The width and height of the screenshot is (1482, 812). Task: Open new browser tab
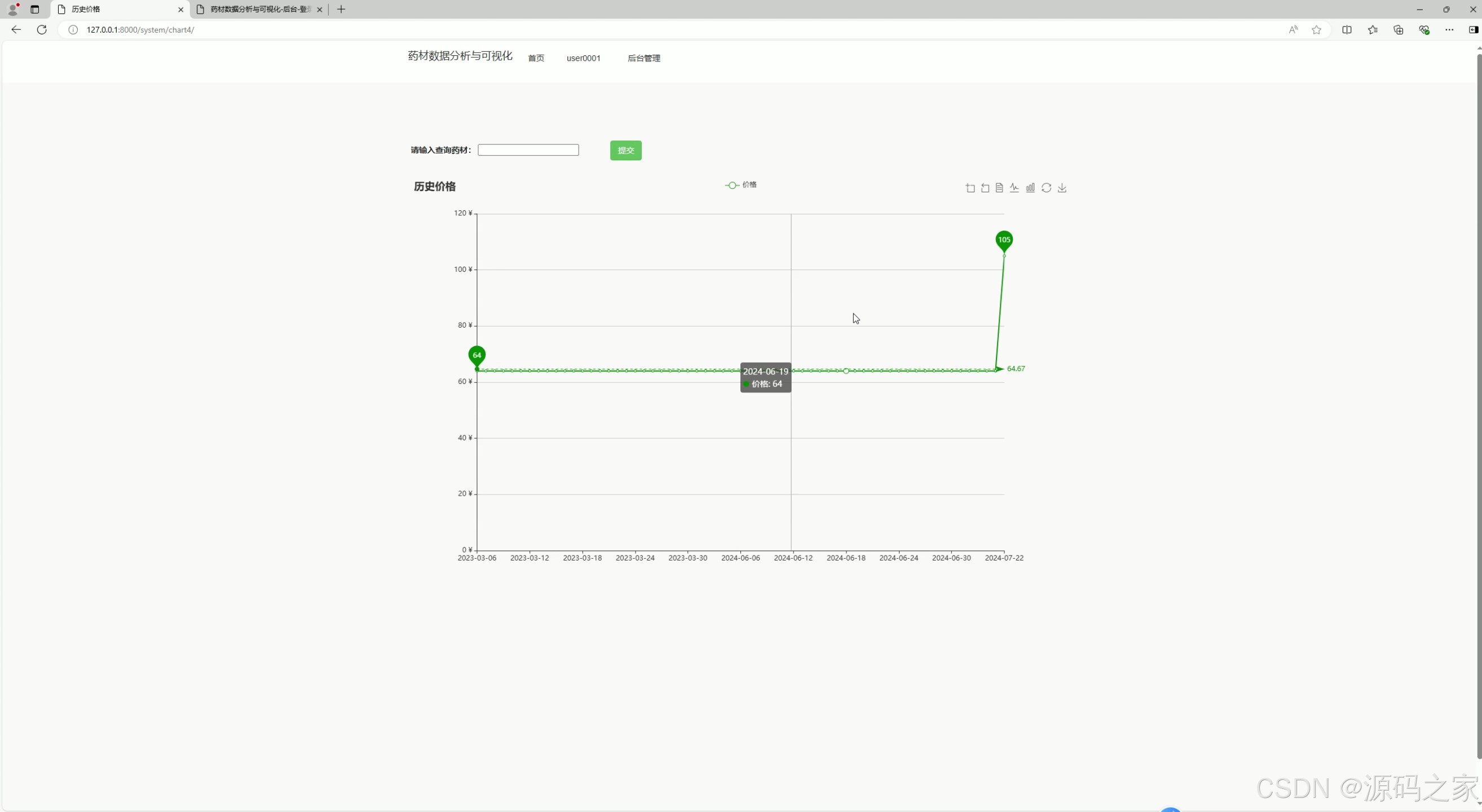coord(341,9)
